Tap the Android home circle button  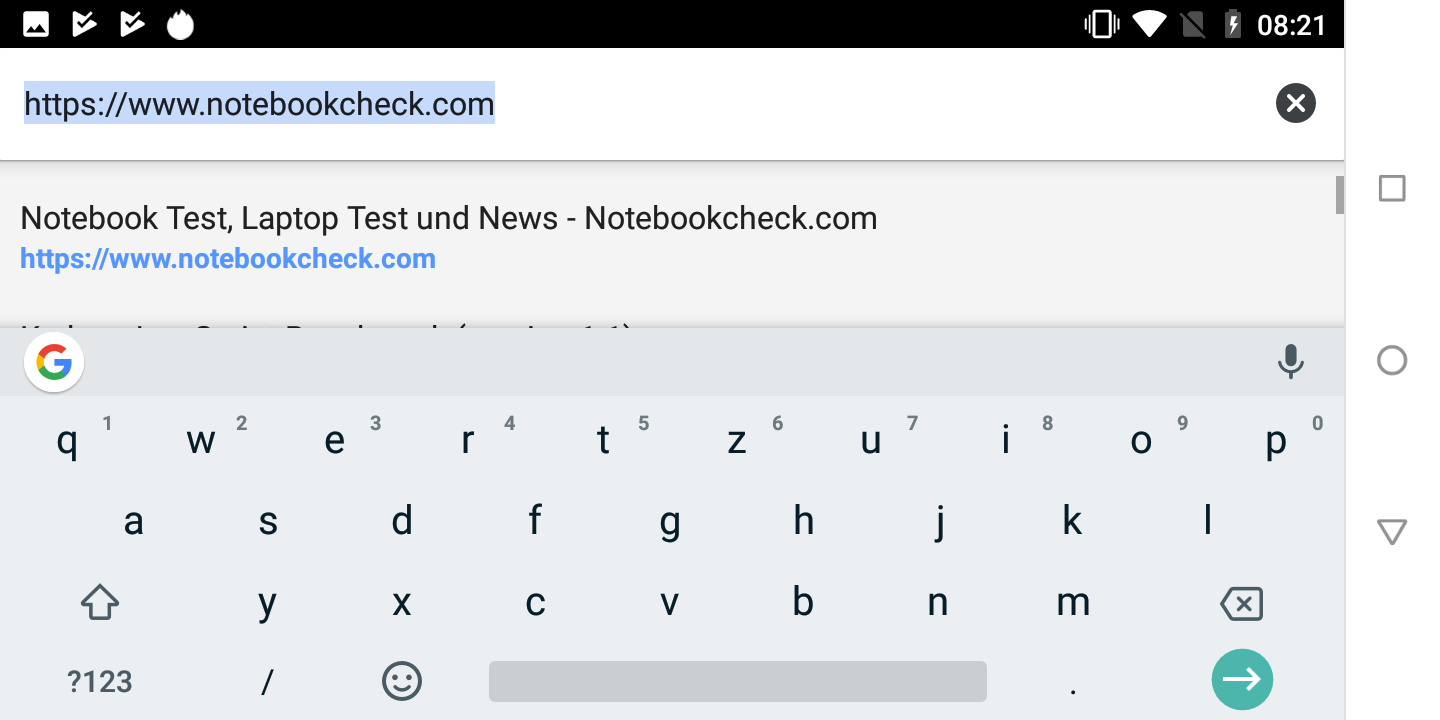(1392, 361)
